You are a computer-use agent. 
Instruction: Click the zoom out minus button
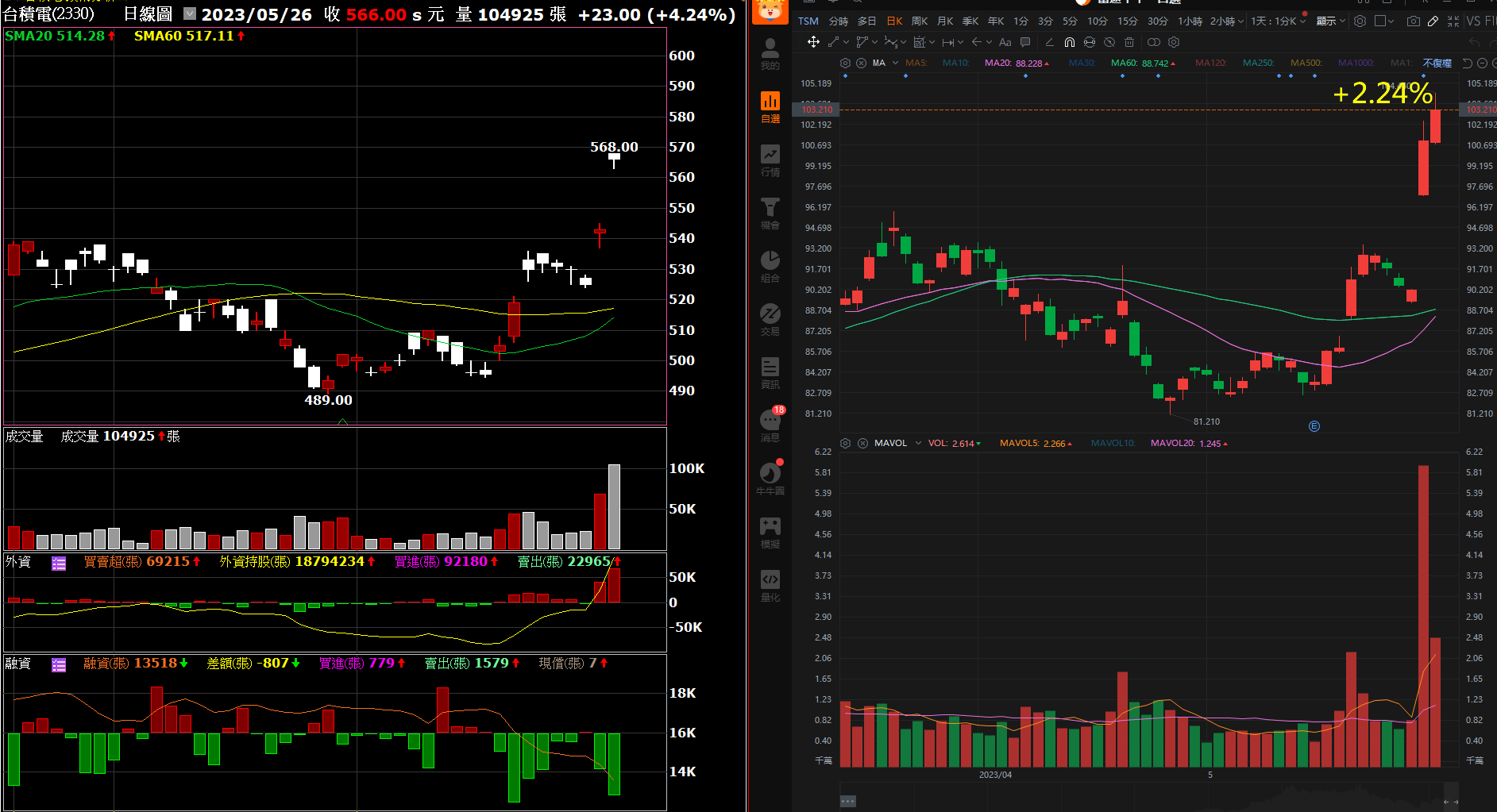pos(1482,63)
